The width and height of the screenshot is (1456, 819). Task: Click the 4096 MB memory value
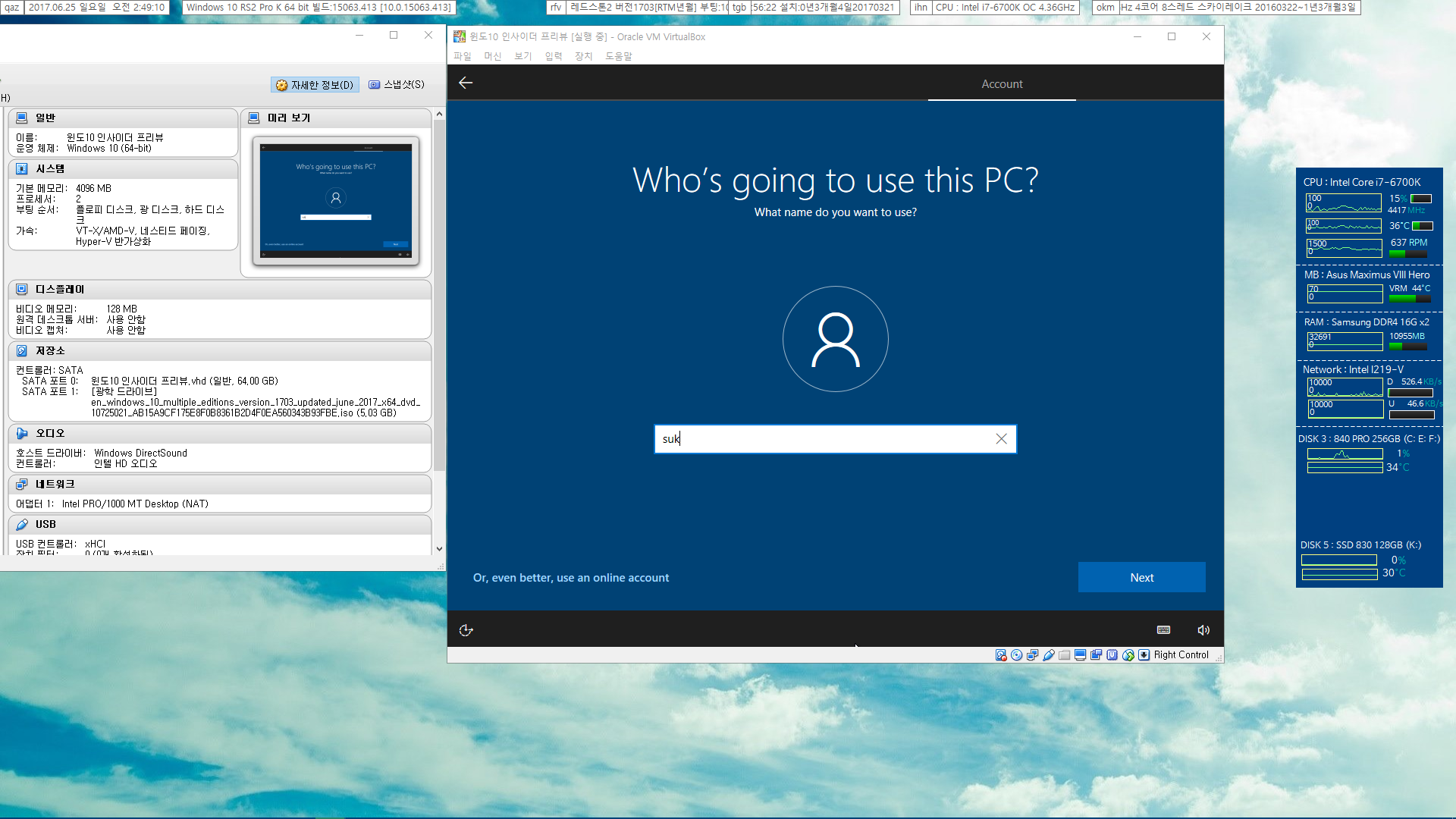93,188
